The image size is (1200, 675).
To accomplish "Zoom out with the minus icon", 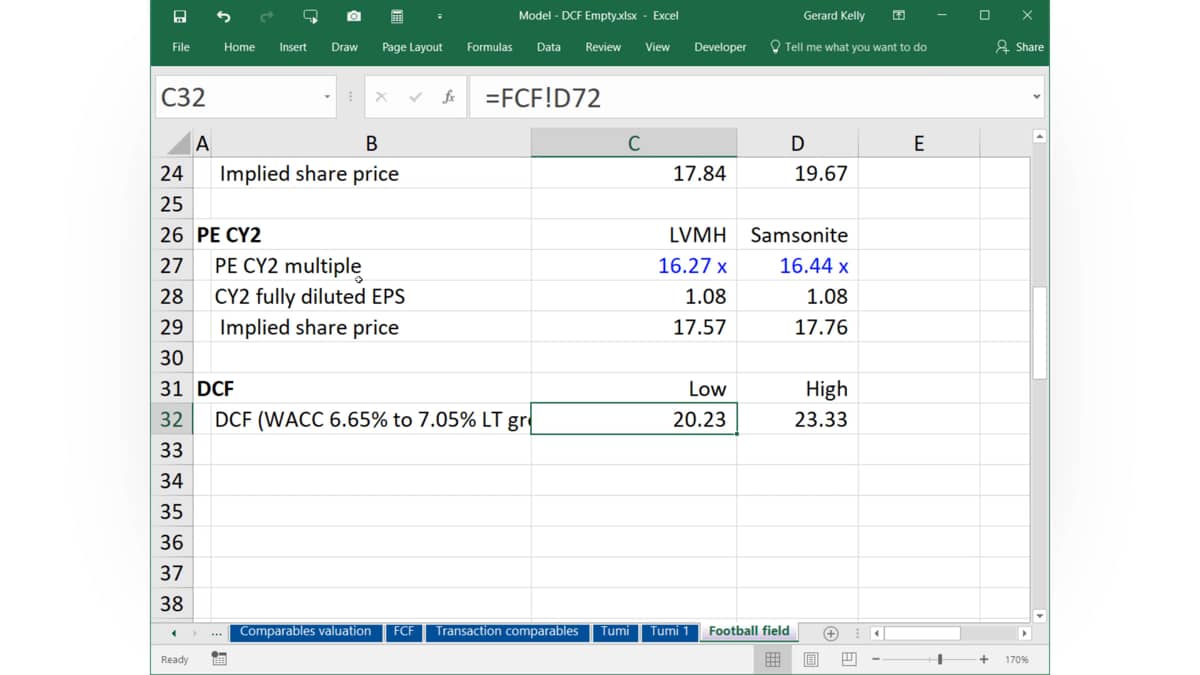I will (x=876, y=659).
